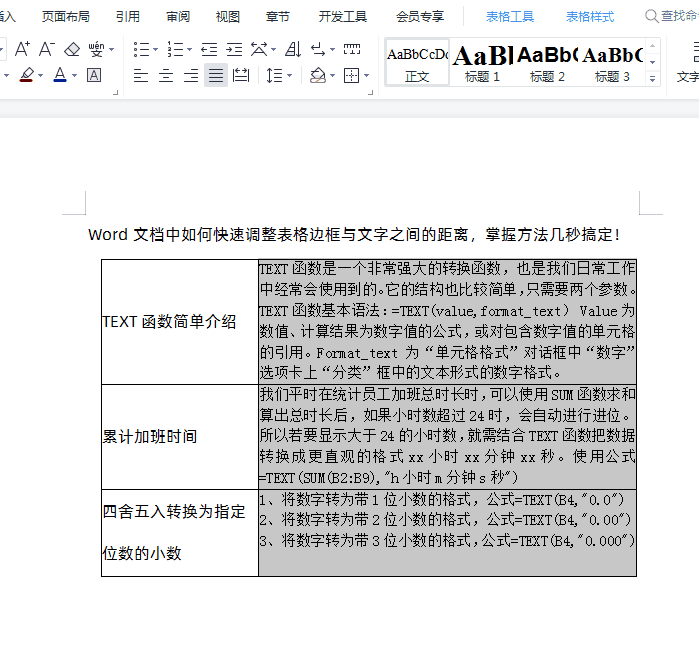Toggle justify alignment
The image size is (699, 669).
(216, 75)
